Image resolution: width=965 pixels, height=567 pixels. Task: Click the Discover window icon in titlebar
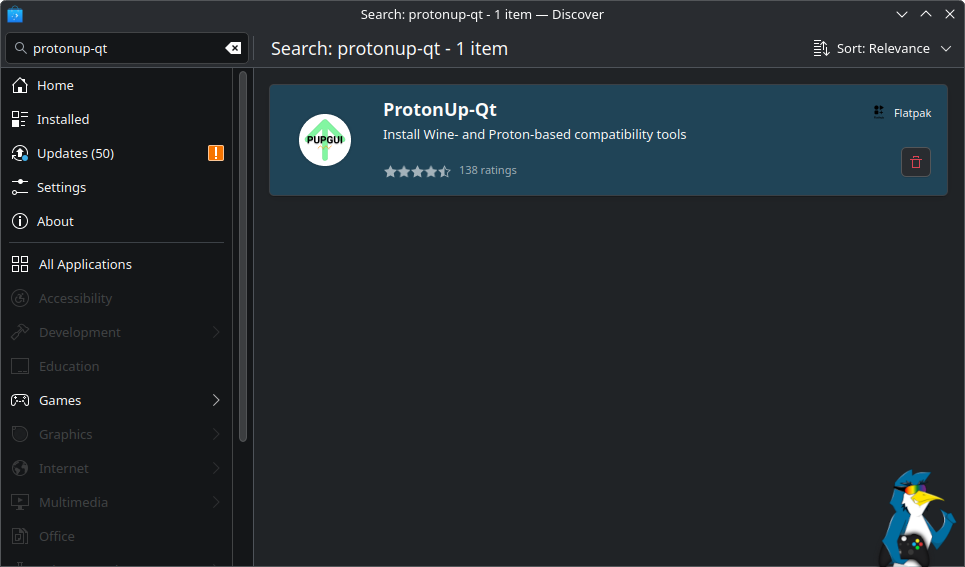click(x=15, y=14)
